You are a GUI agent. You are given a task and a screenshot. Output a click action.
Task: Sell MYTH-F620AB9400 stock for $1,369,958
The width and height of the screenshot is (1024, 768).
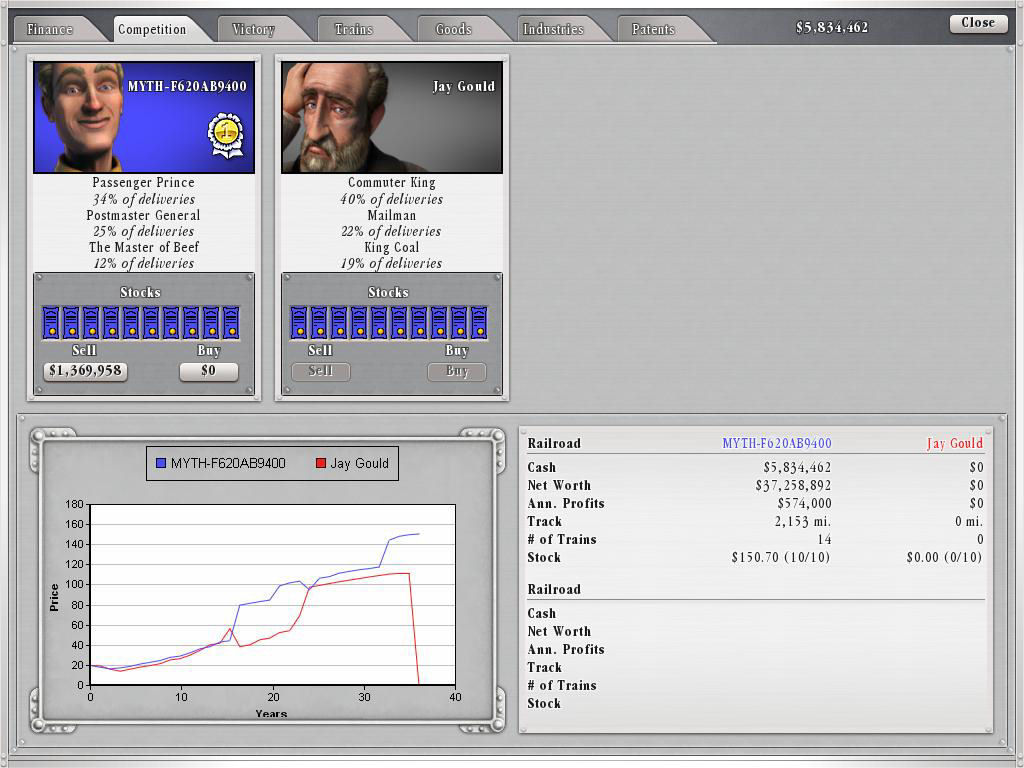[x=85, y=371]
